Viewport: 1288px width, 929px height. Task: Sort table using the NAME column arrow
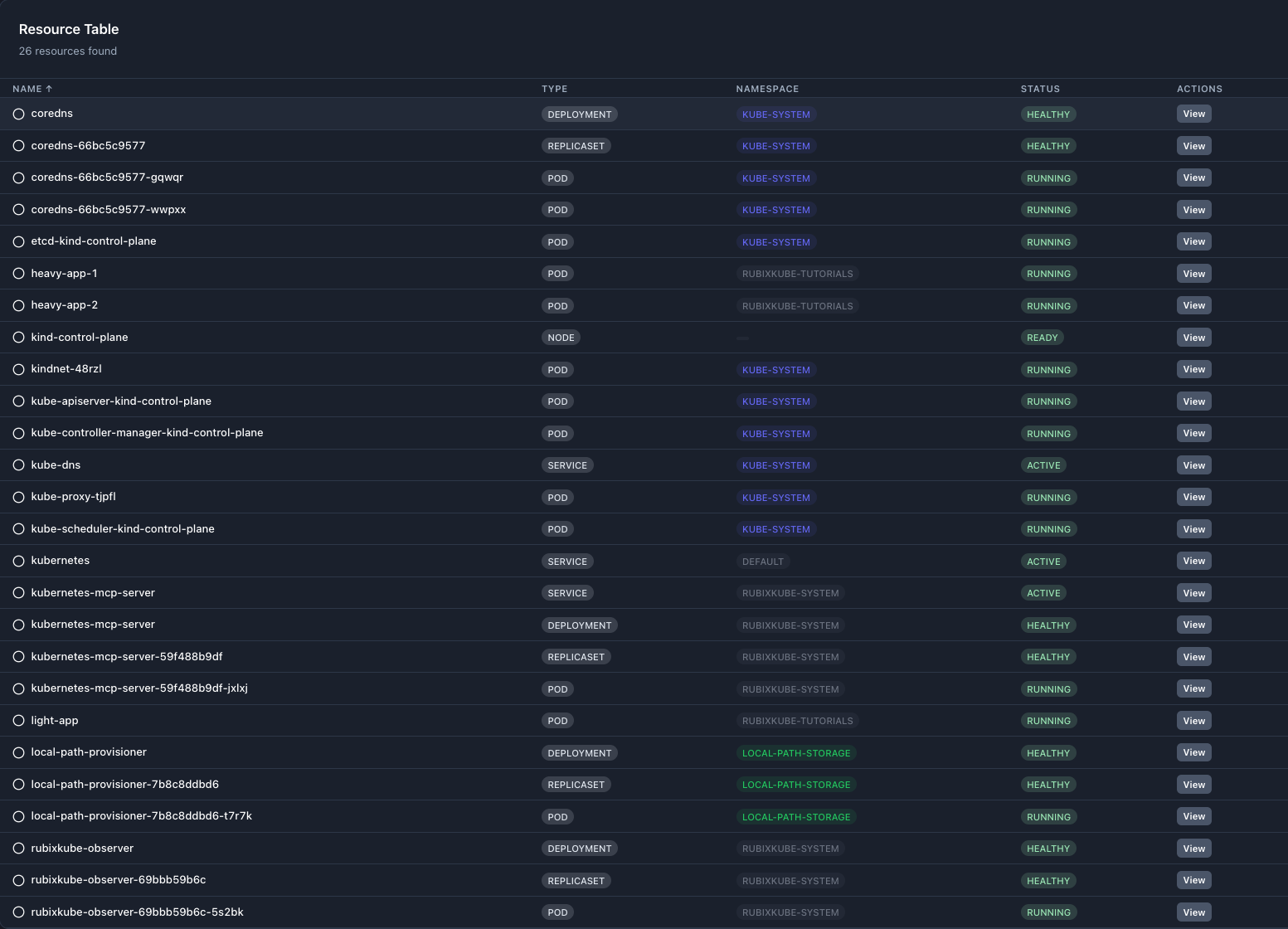tap(48, 89)
